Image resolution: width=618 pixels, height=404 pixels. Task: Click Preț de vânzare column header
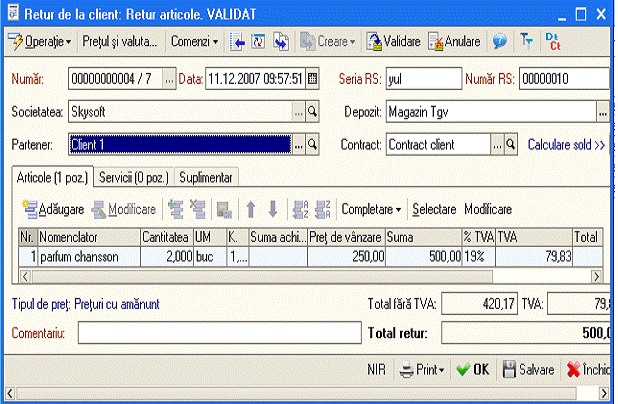[x=346, y=237]
